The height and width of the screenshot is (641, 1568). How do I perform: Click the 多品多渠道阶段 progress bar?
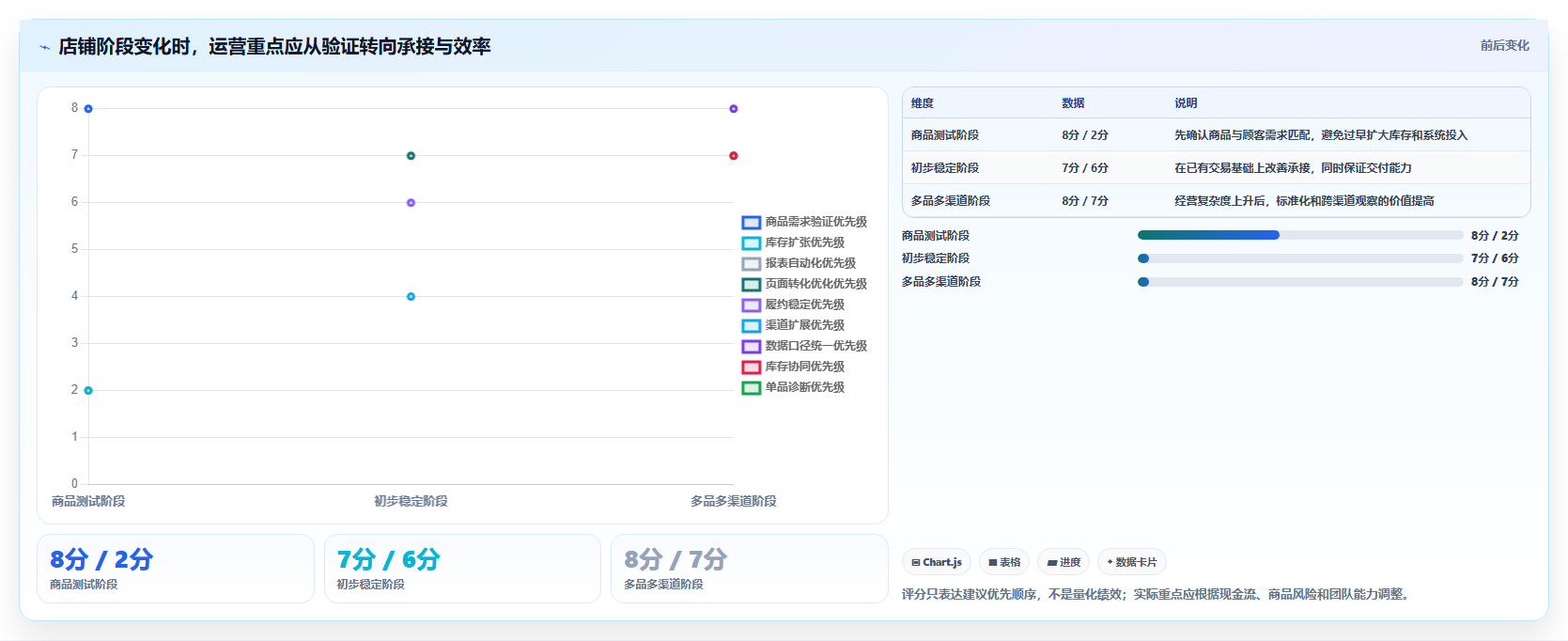click(x=1300, y=282)
